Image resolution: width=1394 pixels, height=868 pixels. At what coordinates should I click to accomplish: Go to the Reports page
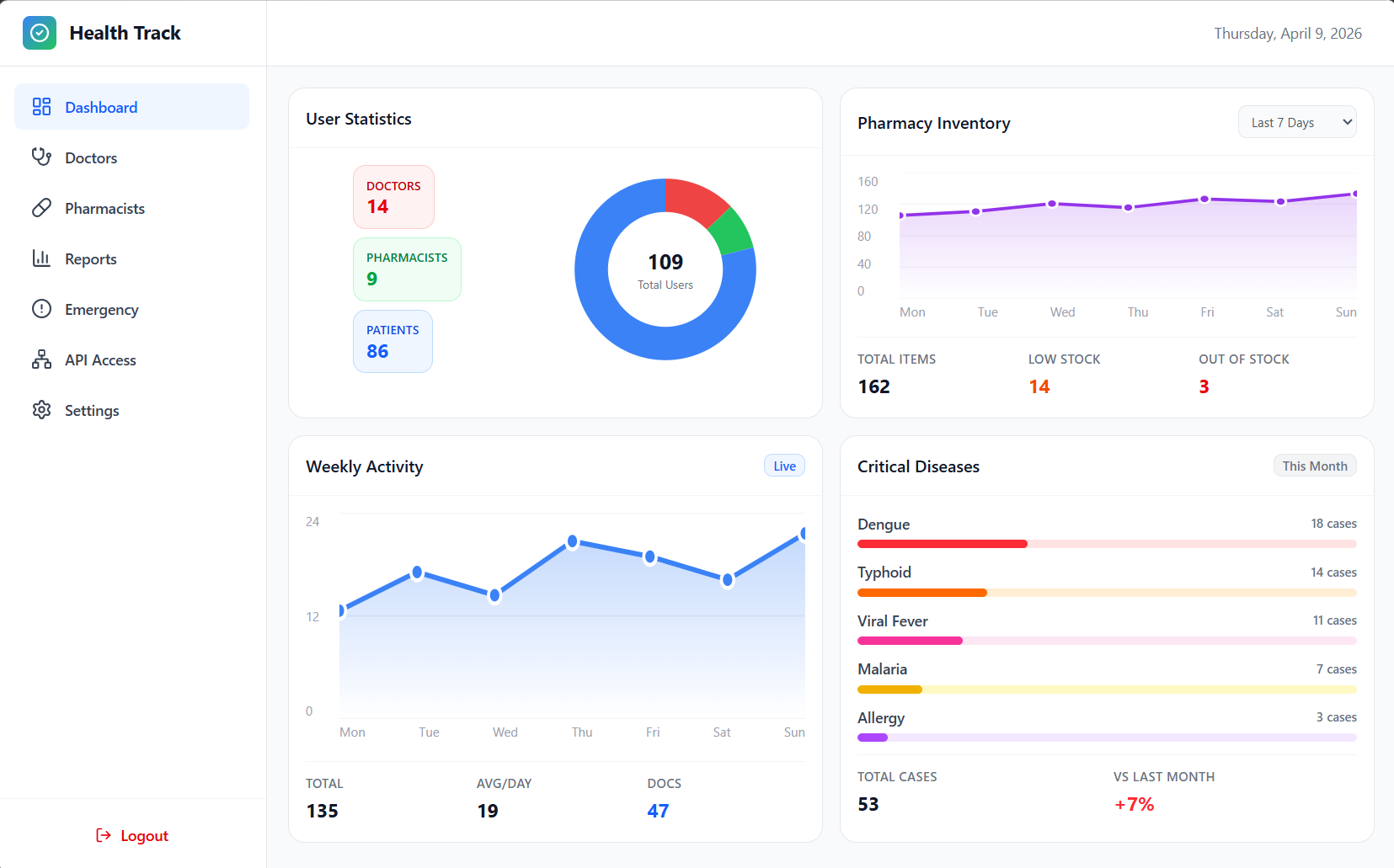point(91,258)
